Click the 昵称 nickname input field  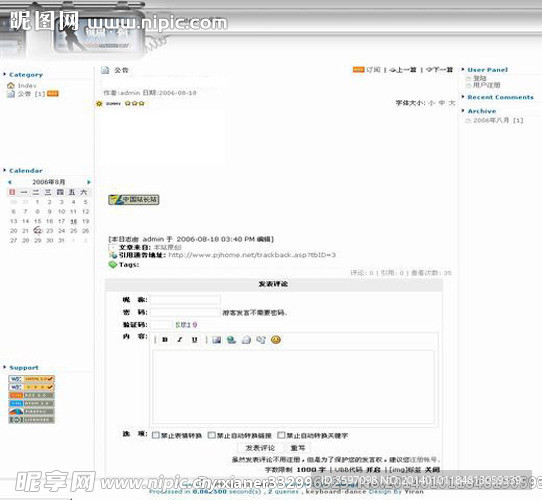(185, 300)
